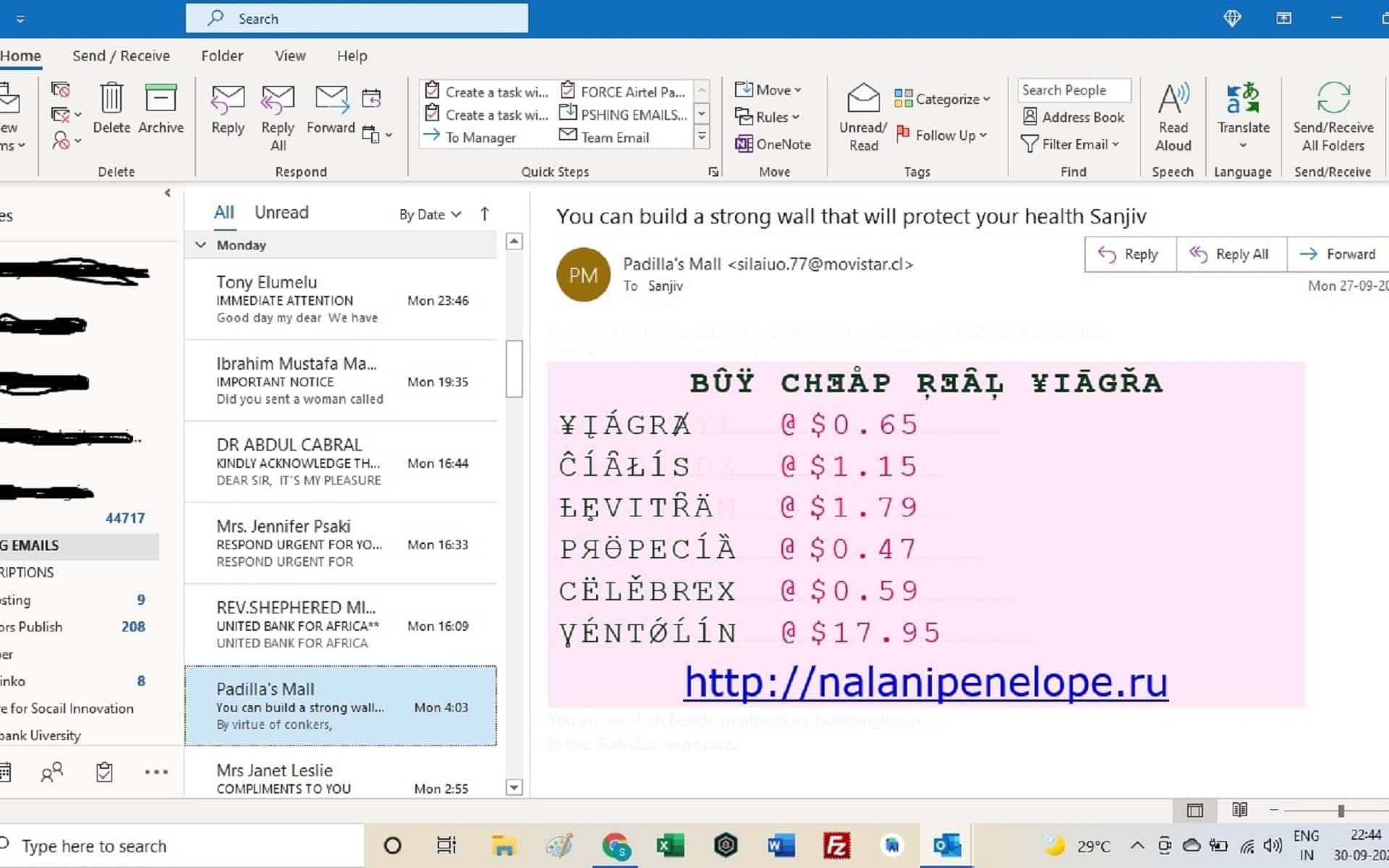This screenshot has height=868, width=1389.
Task: Open Address Book
Action: [x=1074, y=116]
